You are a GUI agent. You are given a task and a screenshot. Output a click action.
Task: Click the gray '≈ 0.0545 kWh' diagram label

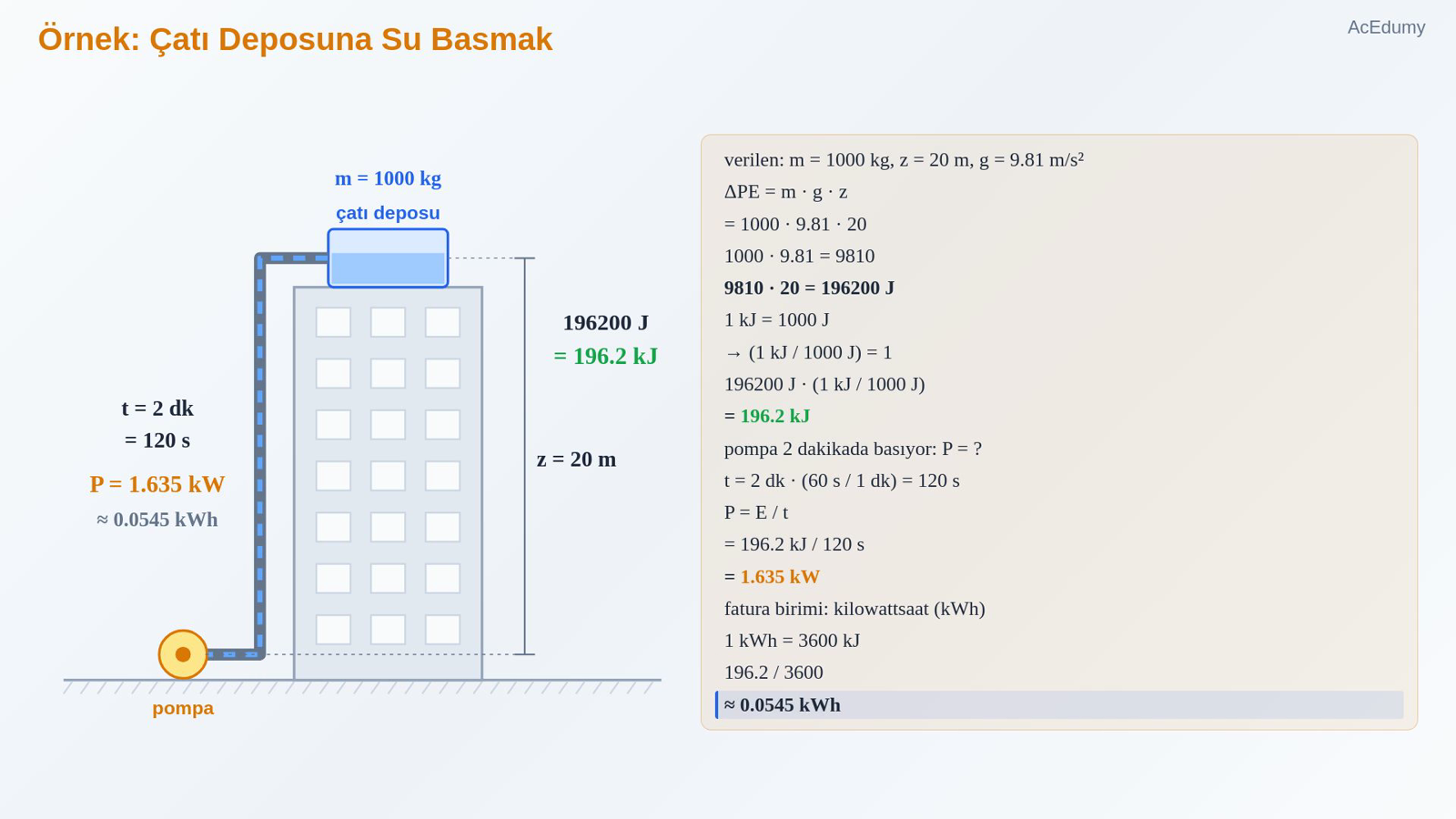click(157, 520)
